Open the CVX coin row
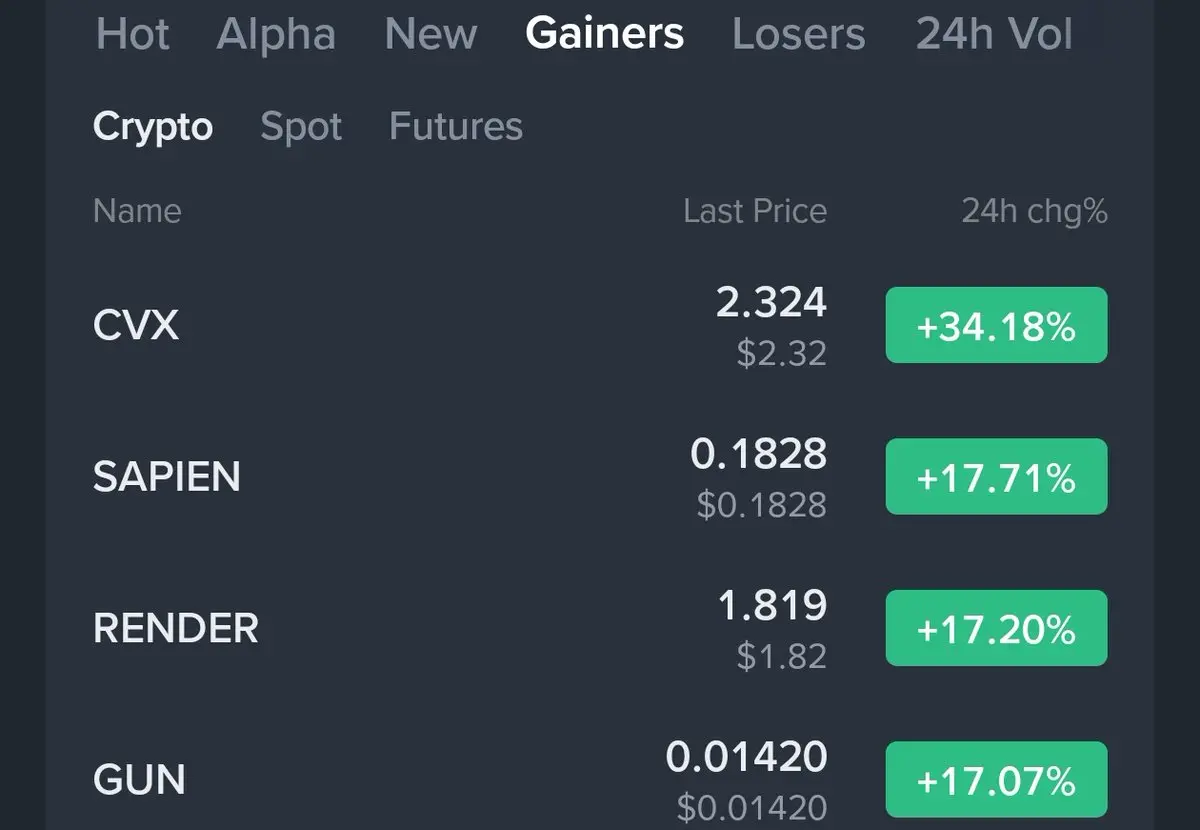The image size is (1200, 830). coord(600,325)
